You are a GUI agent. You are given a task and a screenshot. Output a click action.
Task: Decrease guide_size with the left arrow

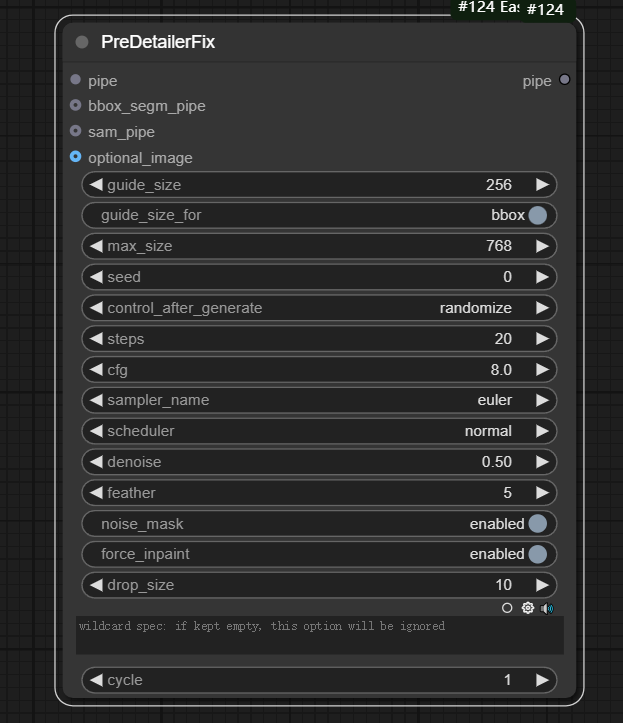[x=96, y=185]
